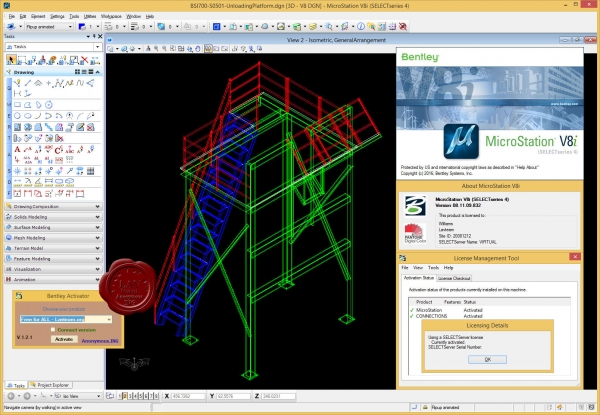Viewport: 600px width, 415px height.
Task: Open the Iso View dropdown
Action: pyautogui.click(x=98, y=396)
